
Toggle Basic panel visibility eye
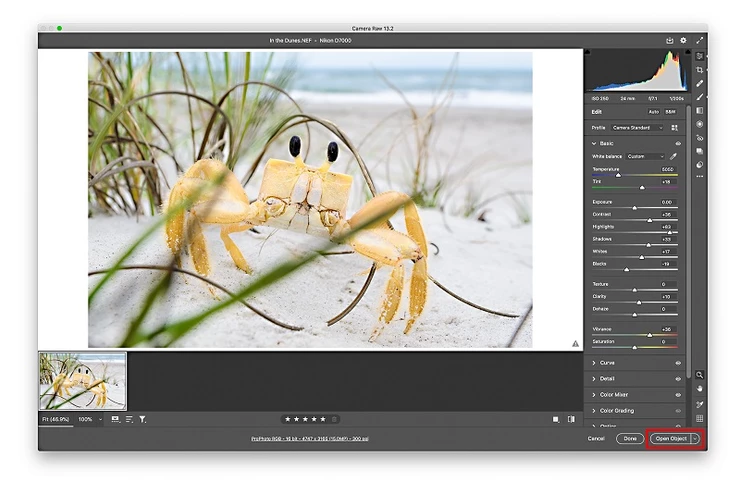click(x=678, y=144)
